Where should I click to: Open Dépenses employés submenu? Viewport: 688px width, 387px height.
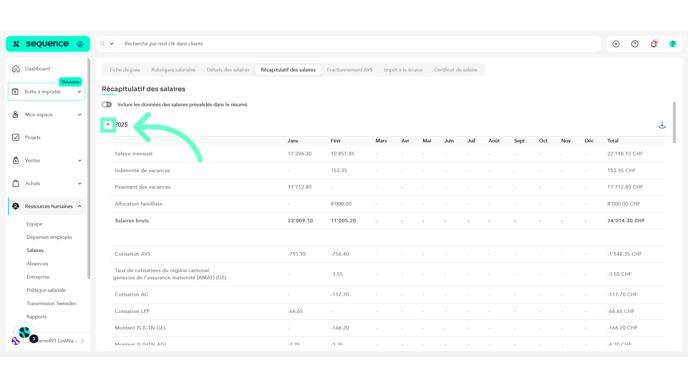click(x=49, y=237)
